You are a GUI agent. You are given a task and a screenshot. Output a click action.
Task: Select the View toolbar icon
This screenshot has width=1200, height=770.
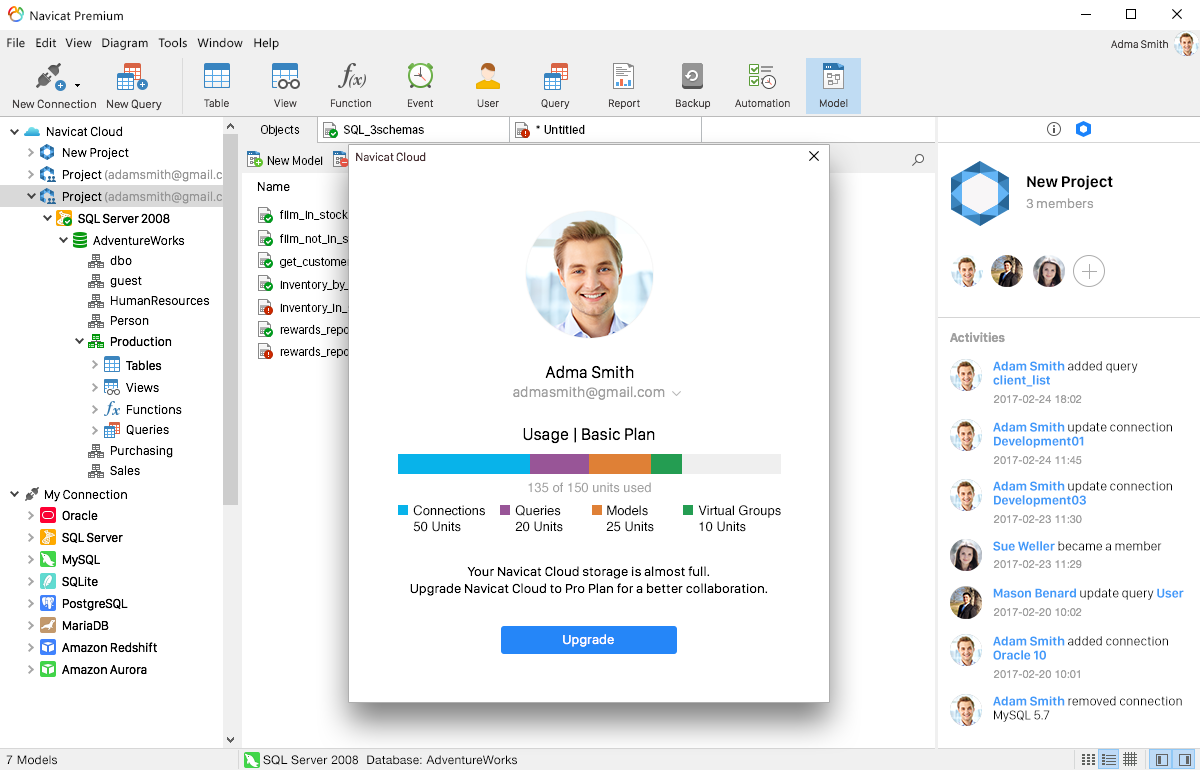click(285, 76)
